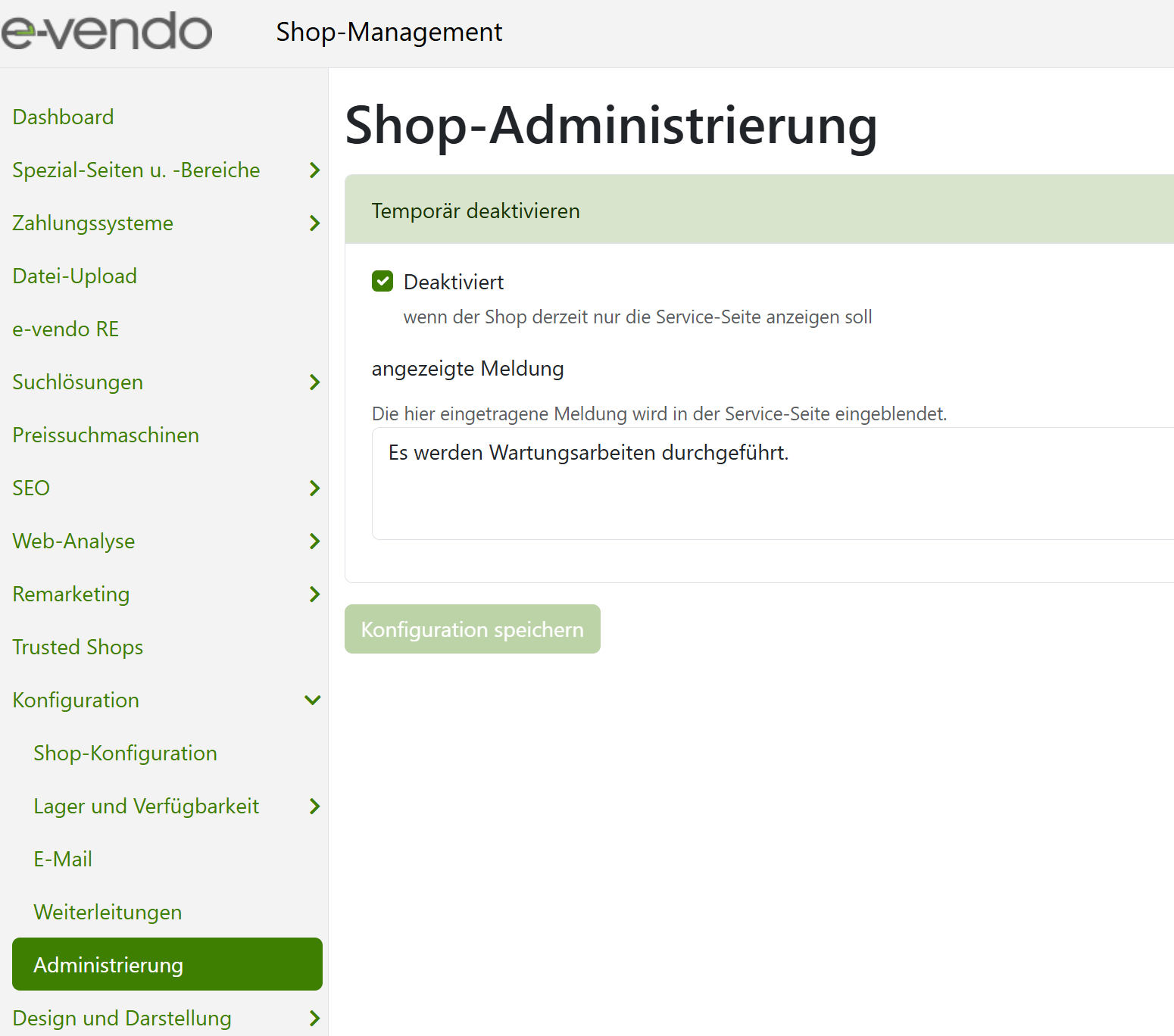Expand the Remarketing chevron
Viewport: 1174px width, 1036px height.
[314, 594]
